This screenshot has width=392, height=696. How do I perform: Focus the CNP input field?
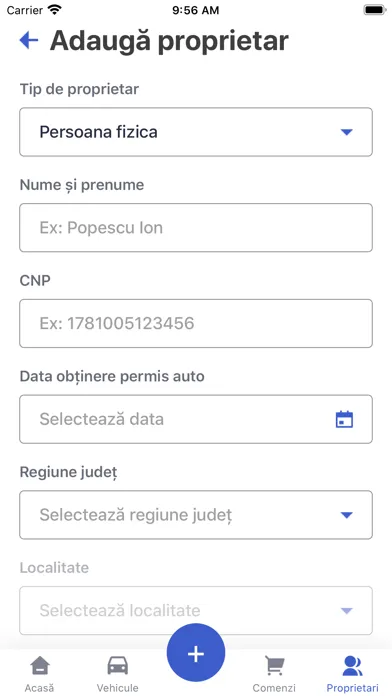click(196, 323)
